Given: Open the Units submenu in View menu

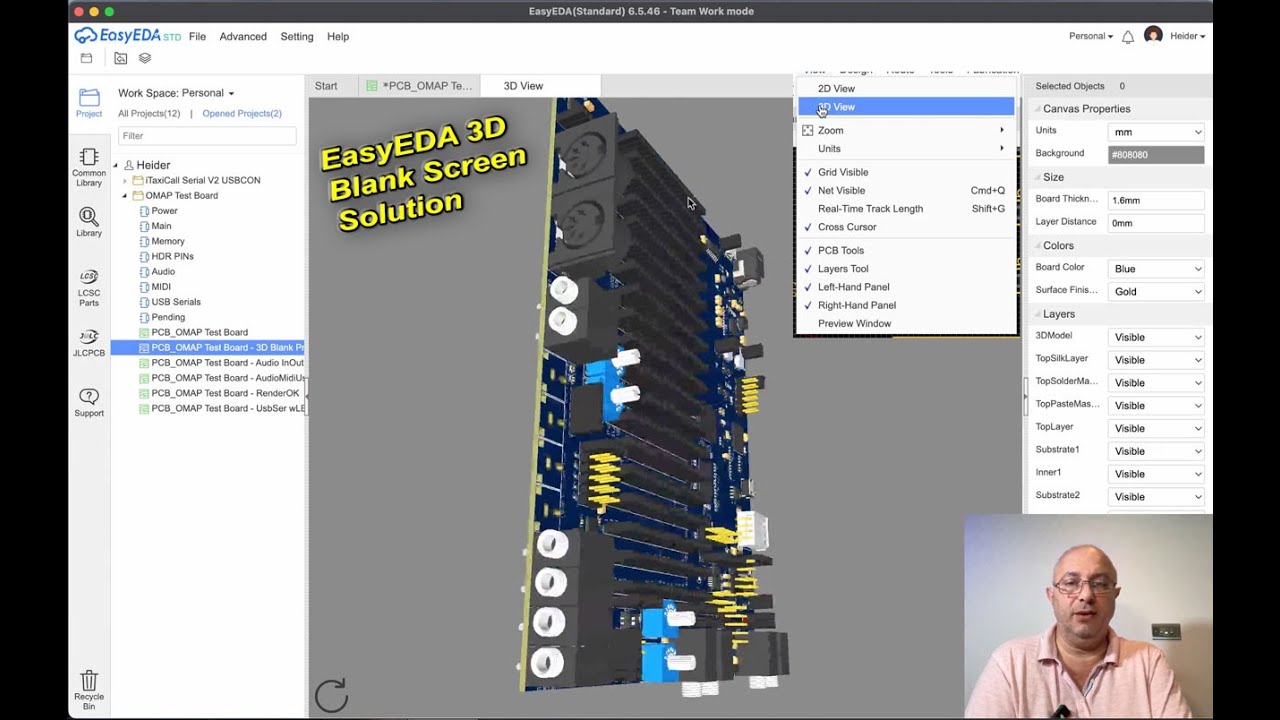Looking at the screenshot, I should (x=906, y=149).
